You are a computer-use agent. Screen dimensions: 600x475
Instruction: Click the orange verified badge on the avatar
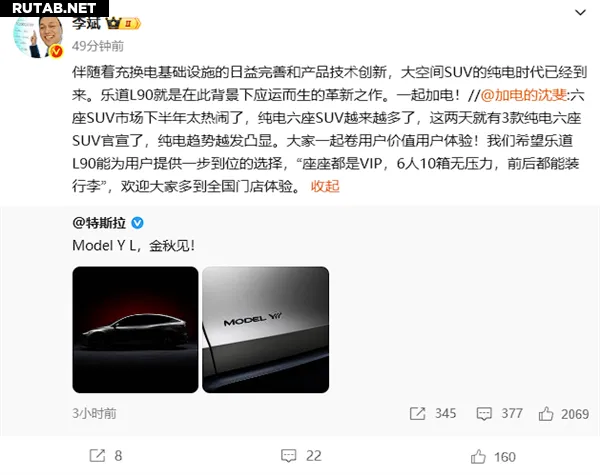click(x=57, y=51)
